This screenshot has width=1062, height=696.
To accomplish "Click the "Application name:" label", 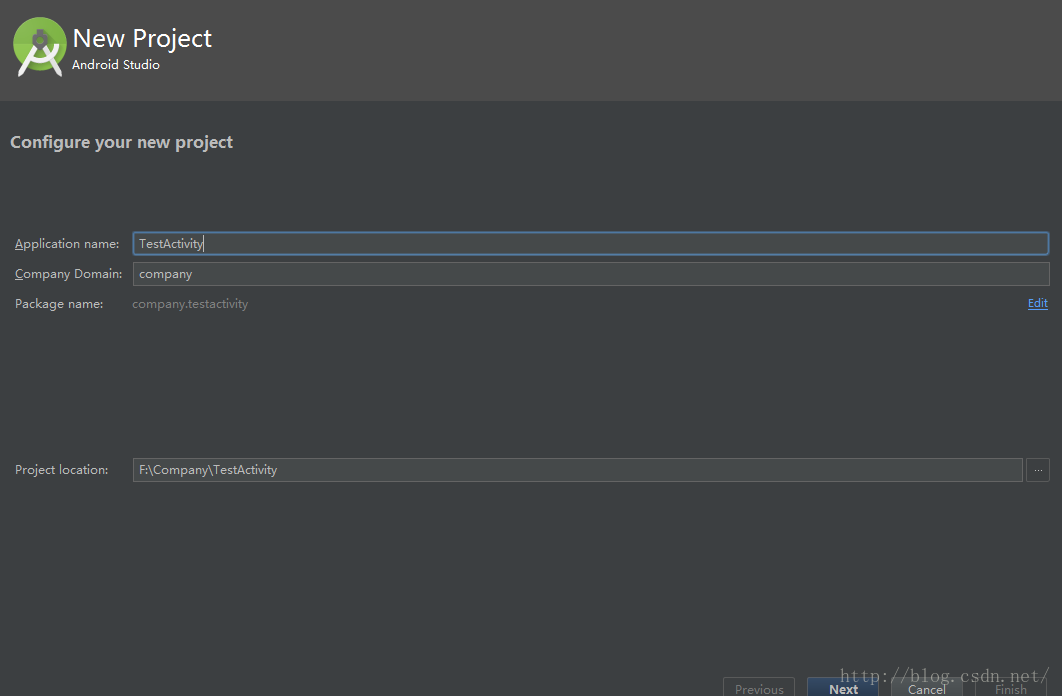I will pyautogui.click(x=67, y=244).
